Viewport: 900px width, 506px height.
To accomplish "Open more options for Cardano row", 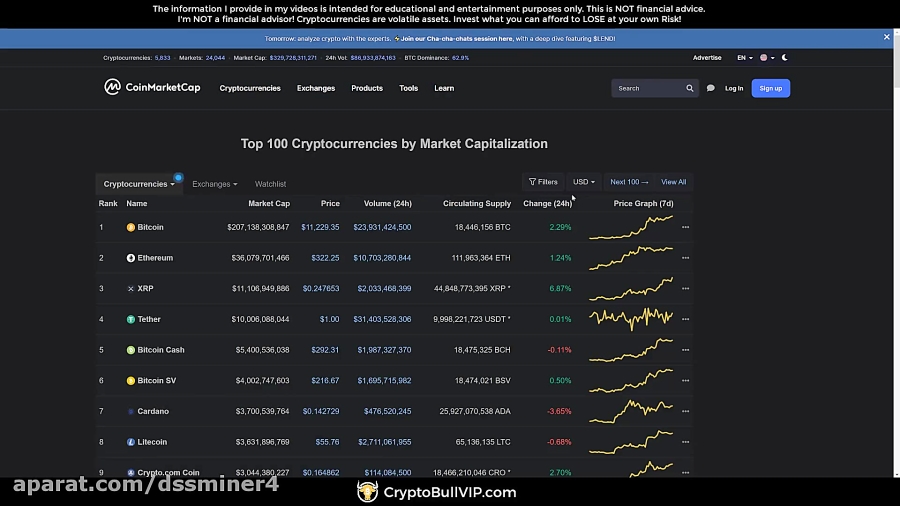I will pos(685,411).
